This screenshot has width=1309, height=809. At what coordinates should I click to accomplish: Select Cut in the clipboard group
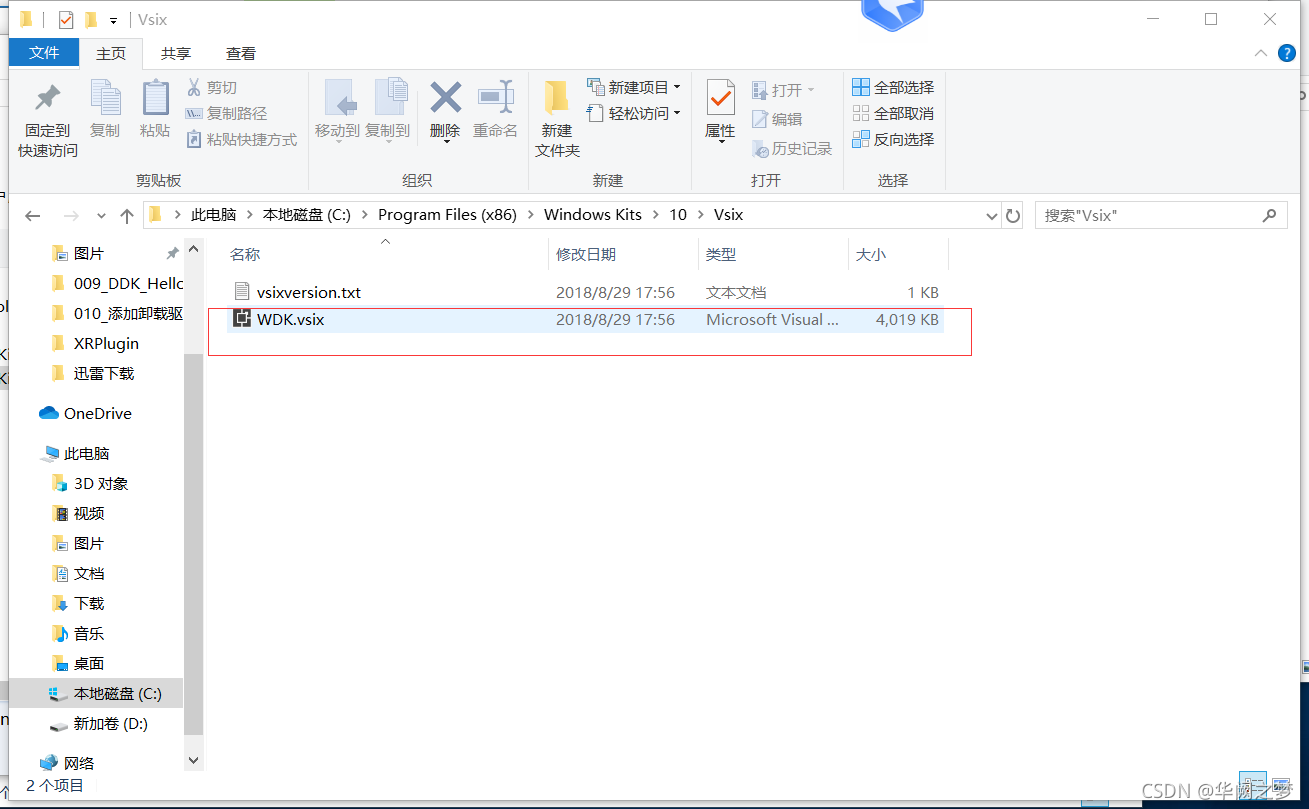[212, 88]
